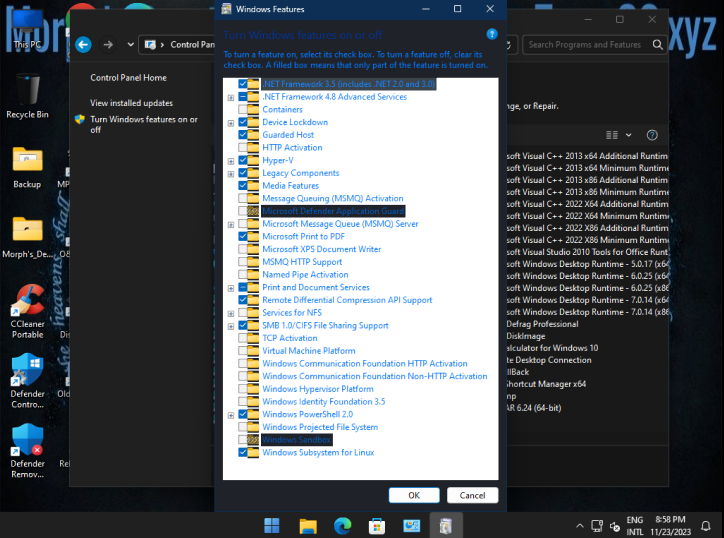
Task: Launch Microsoft Edge from the taskbar
Action: 342,526
